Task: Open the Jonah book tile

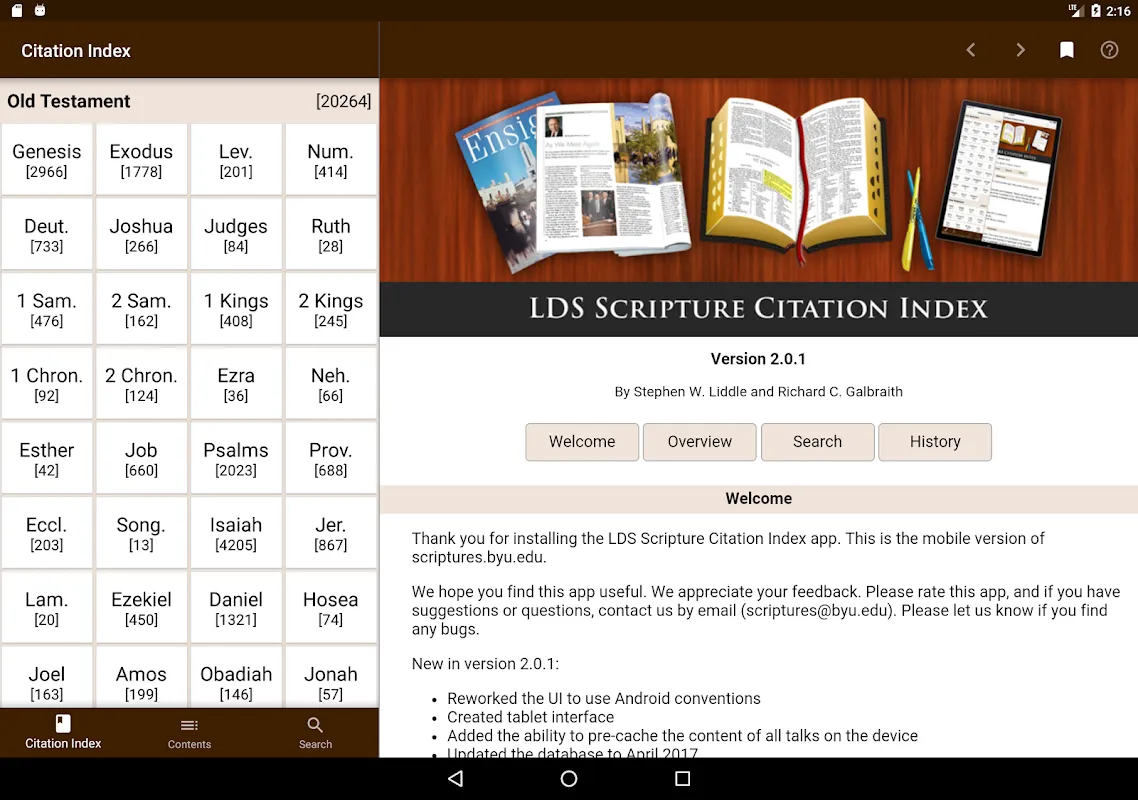Action: click(x=331, y=678)
